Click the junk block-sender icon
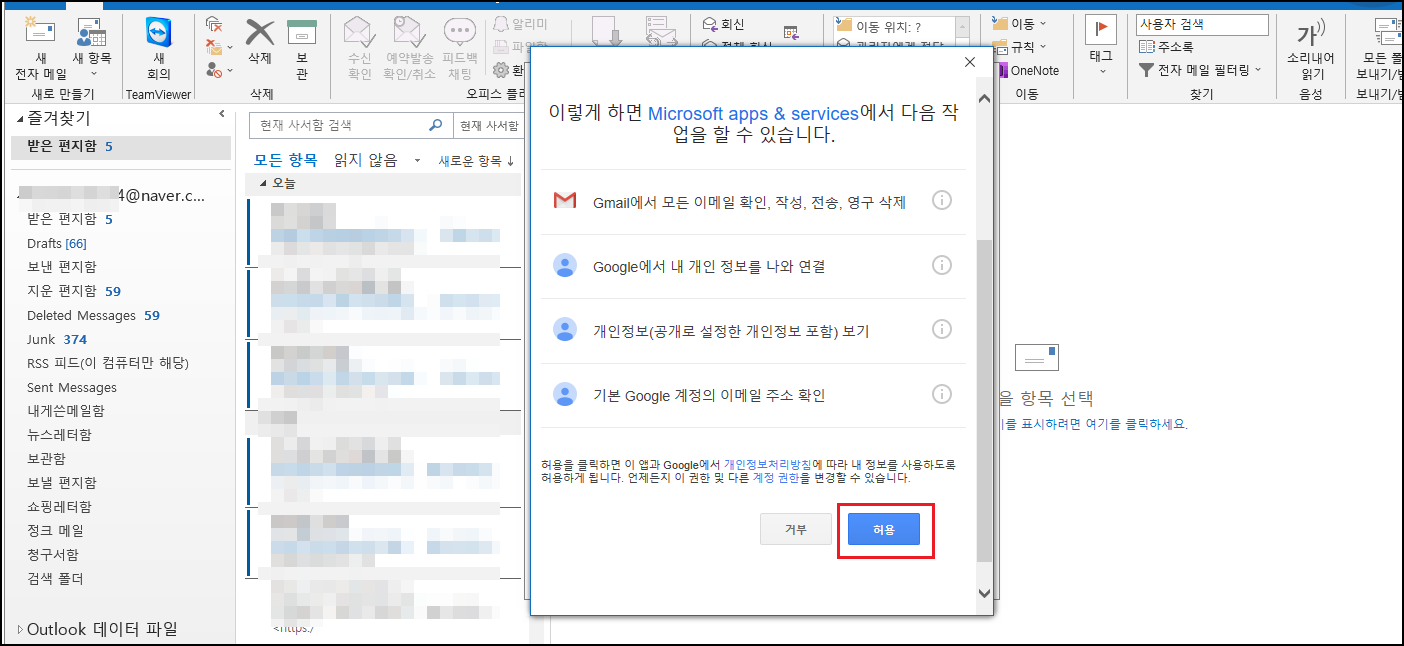Image resolution: width=1404 pixels, height=646 pixels. click(x=214, y=71)
